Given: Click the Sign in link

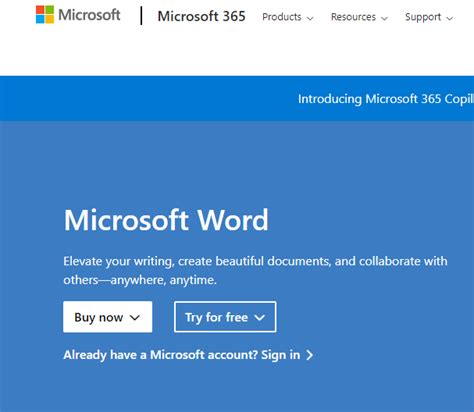Looking at the screenshot, I should click(x=188, y=355).
